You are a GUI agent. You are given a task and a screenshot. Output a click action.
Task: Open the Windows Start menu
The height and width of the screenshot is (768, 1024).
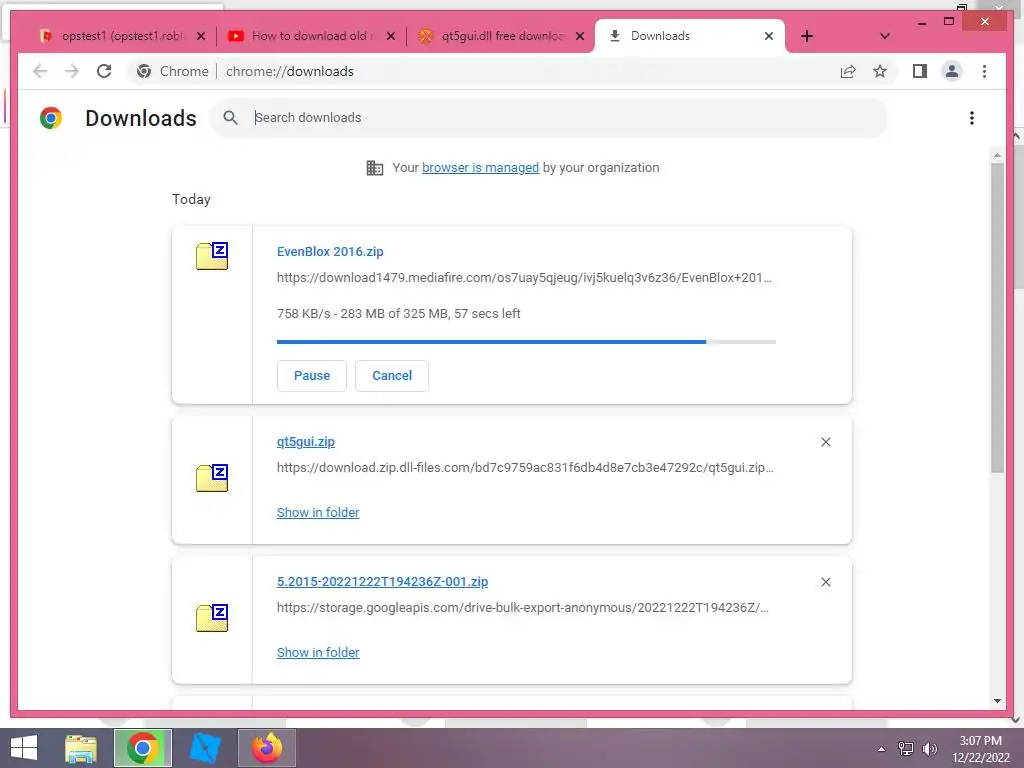[x=24, y=748]
